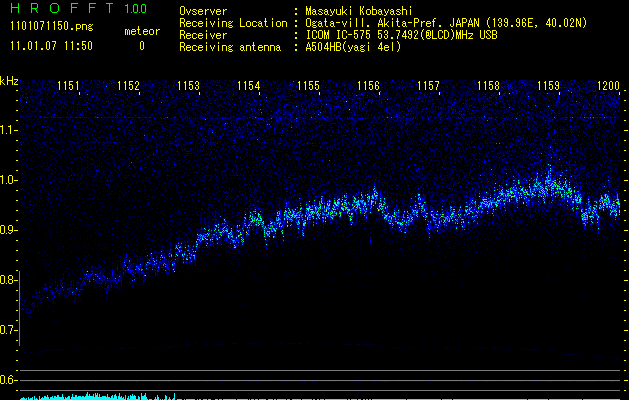Screen dimensions: 629x400
Task: Select the 1159 time marker
Action: coord(548,87)
